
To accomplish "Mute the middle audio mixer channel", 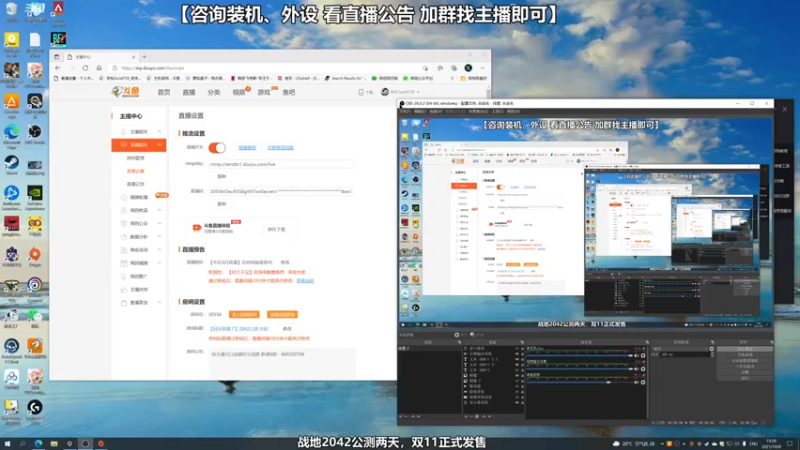I will [636, 369].
